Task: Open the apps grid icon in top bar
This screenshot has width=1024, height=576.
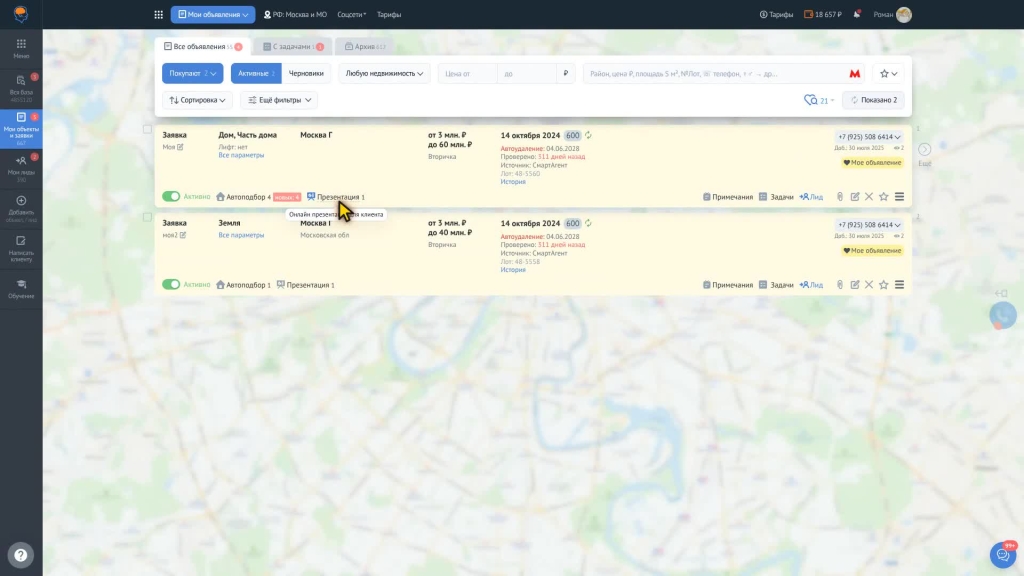Action: pyautogui.click(x=158, y=14)
